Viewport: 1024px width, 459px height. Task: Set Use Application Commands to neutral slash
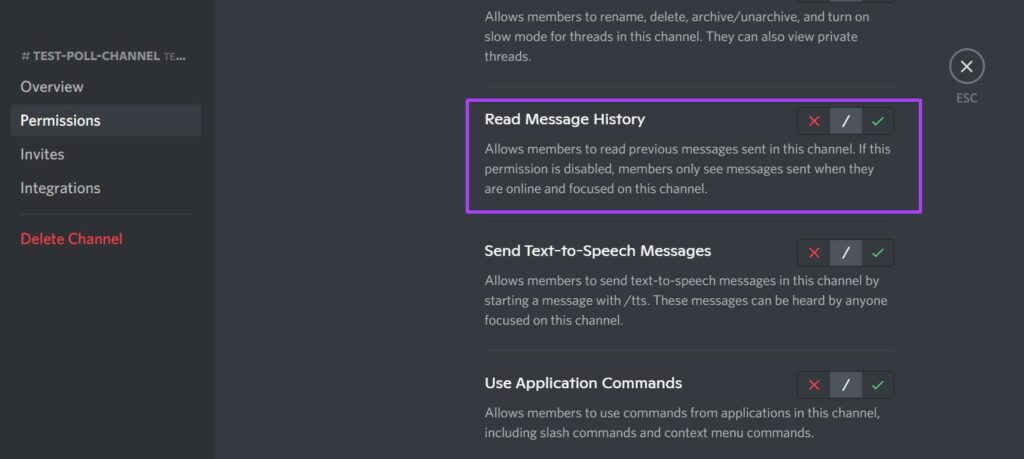click(846, 385)
